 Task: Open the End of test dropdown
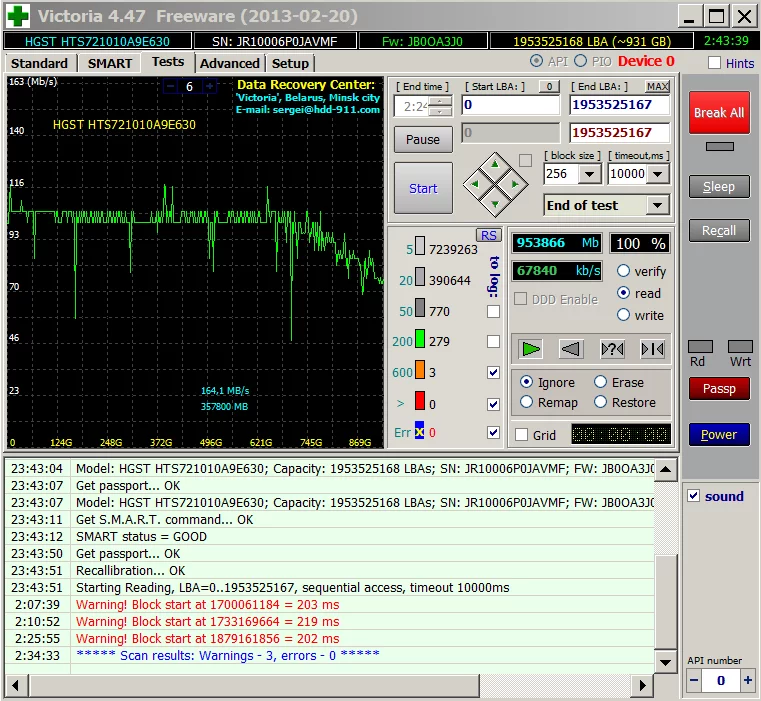pos(658,205)
